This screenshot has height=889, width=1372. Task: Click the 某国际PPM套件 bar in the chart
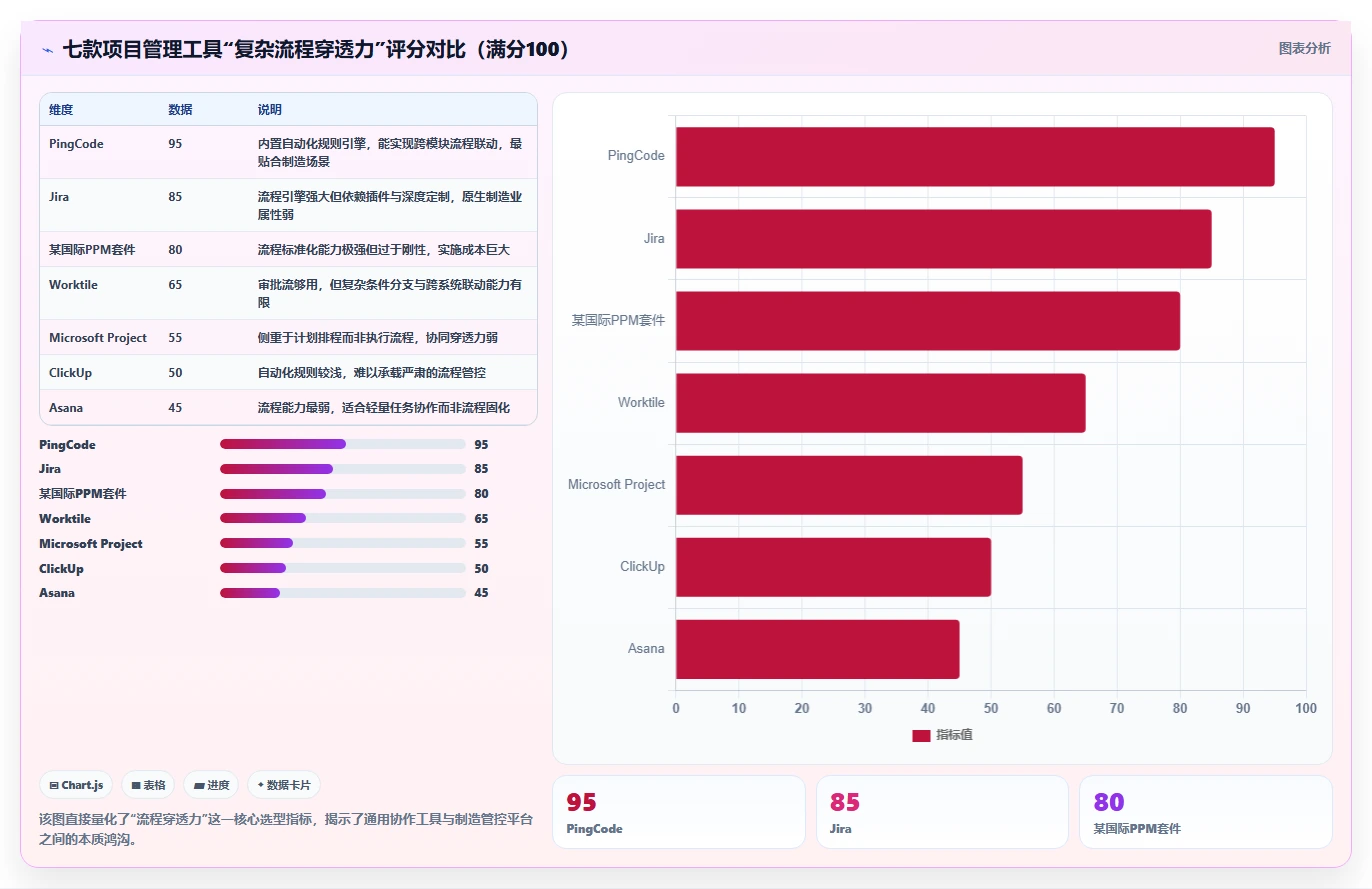pyautogui.click(x=928, y=320)
